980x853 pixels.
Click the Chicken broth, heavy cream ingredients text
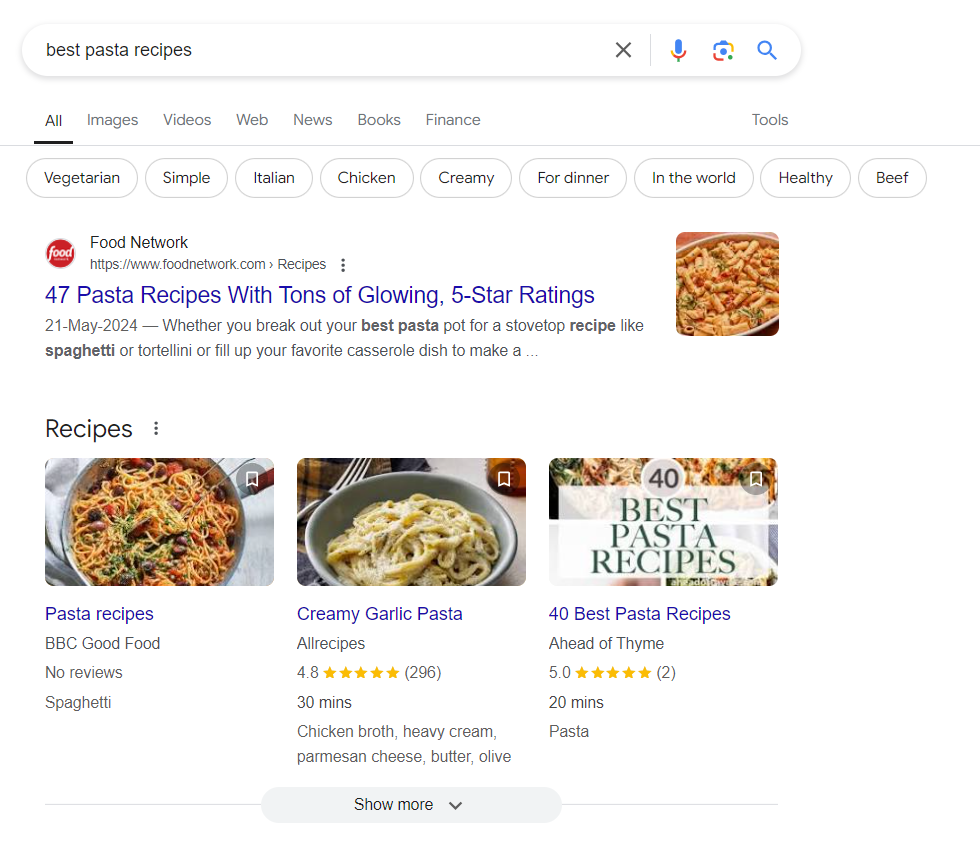[404, 744]
